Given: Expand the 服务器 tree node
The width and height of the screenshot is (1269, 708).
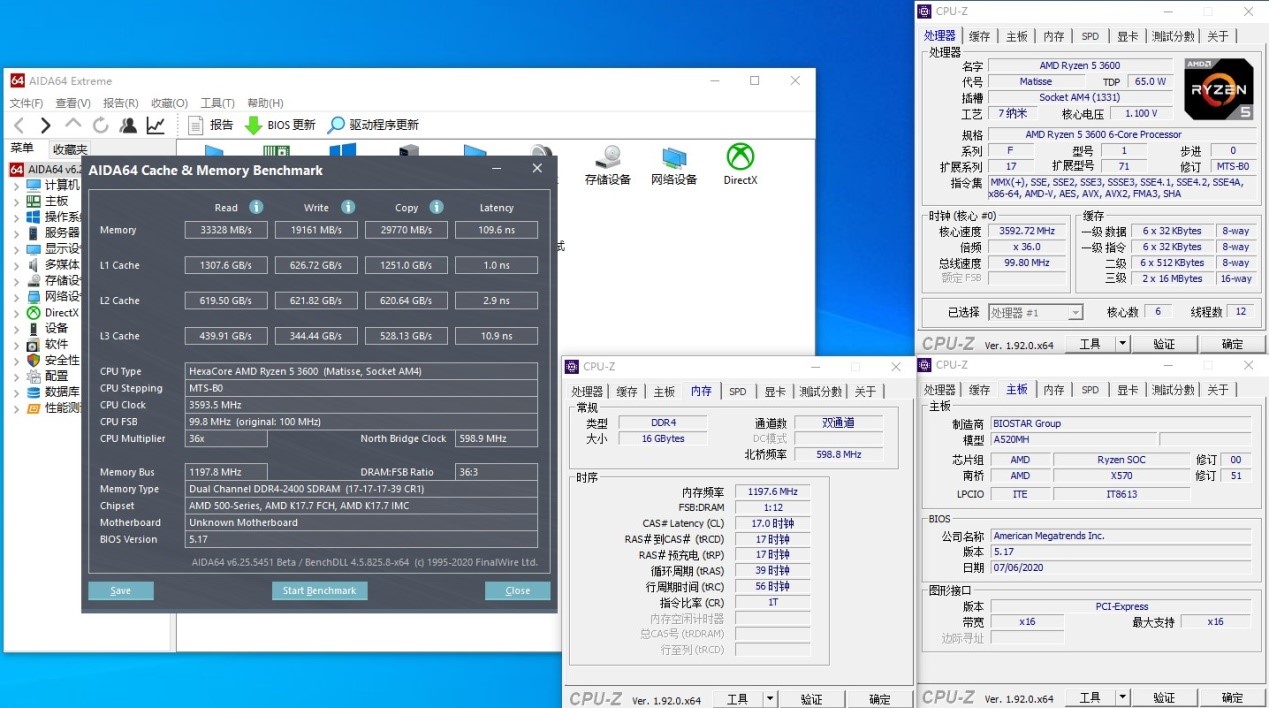Looking at the screenshot, I should click(x=16, y=233).
